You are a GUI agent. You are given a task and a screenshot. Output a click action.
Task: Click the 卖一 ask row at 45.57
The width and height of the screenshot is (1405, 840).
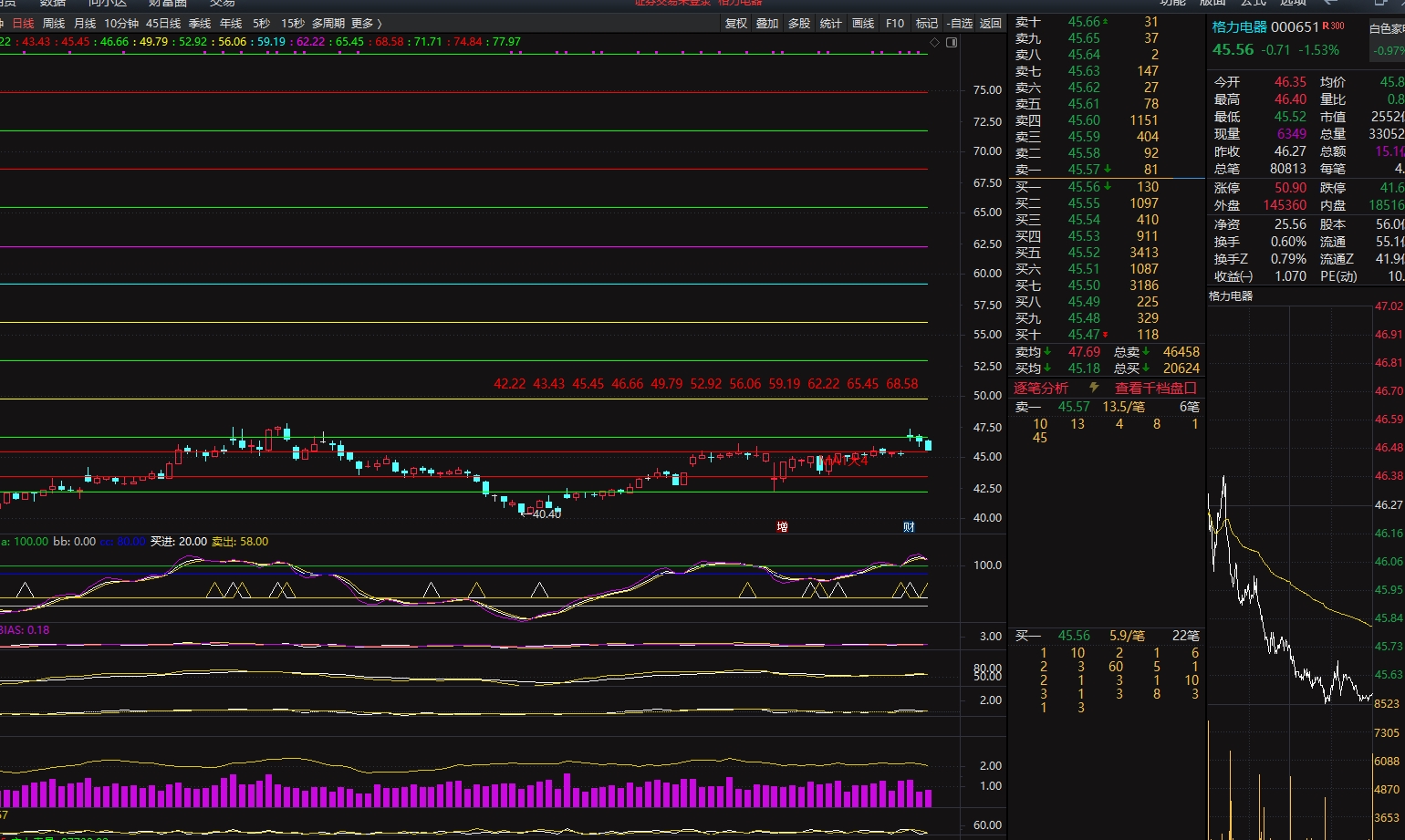pyautogui.click(x=1107, y=169)
